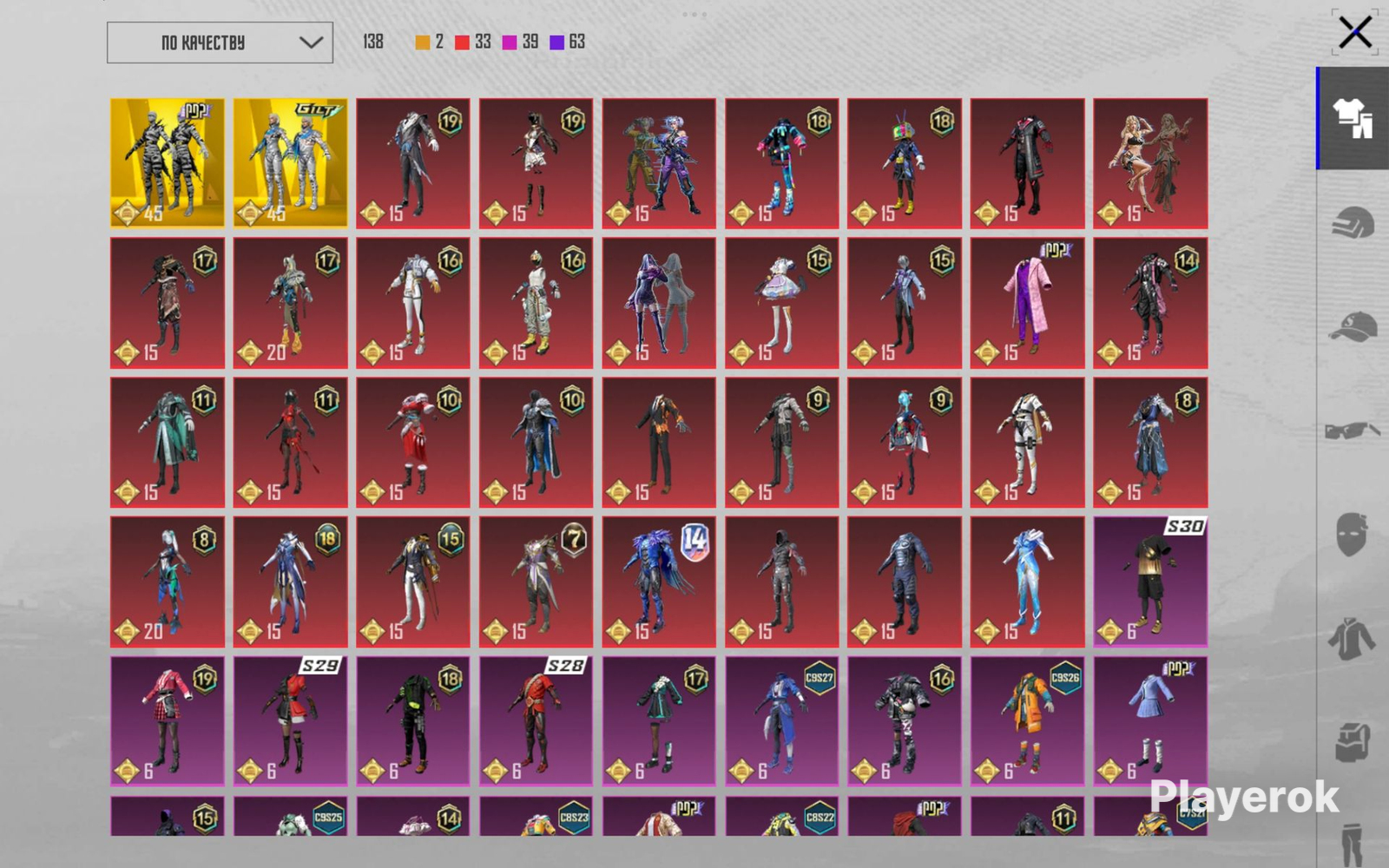Select the S29 red and black outfit
This screenshot has height=868, width=1389.
point(290,721)
